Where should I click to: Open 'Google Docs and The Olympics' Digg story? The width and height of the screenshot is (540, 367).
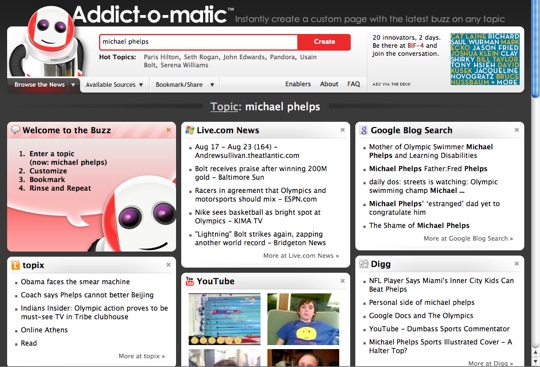coord(421,316)
